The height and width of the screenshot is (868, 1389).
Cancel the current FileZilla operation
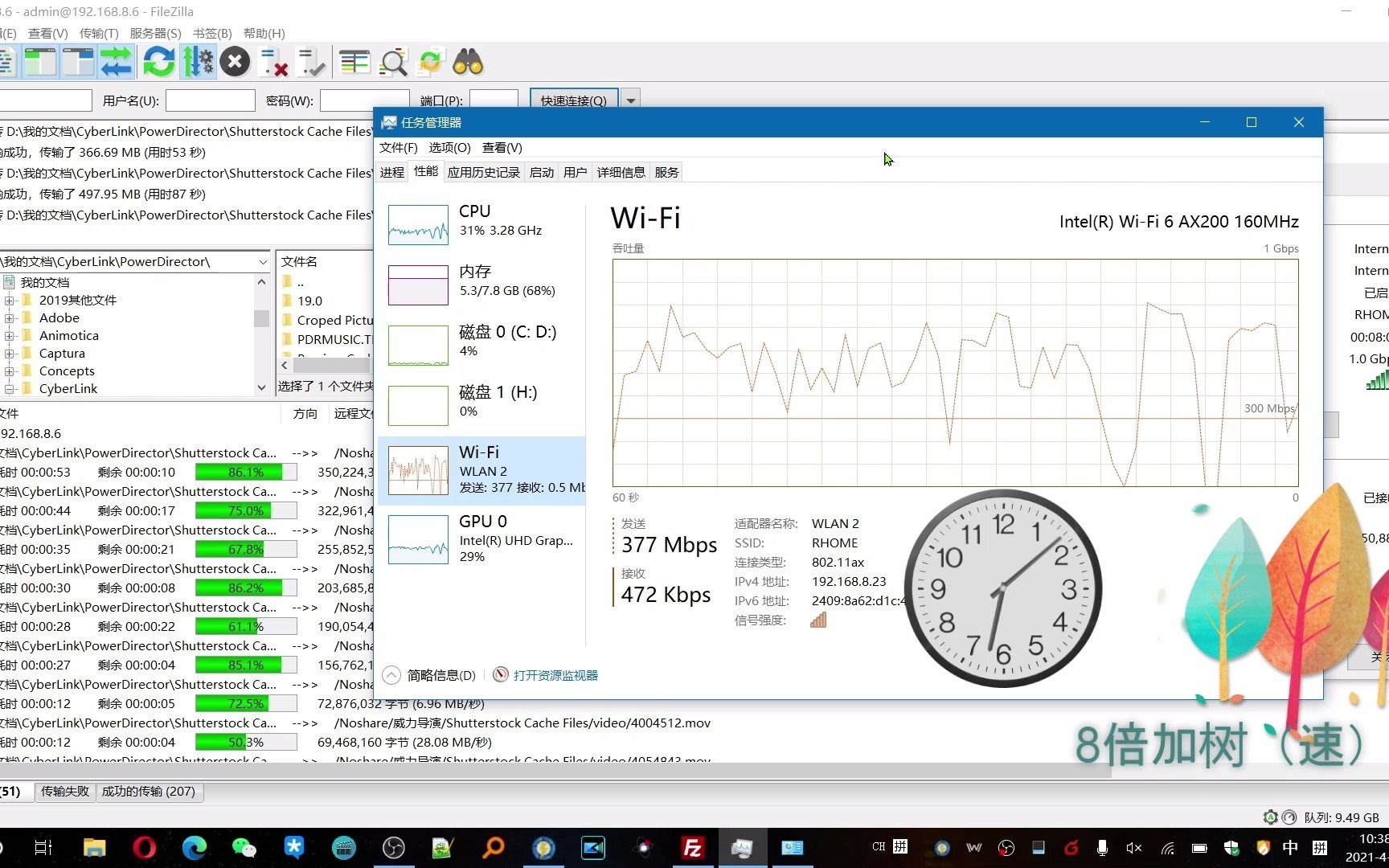(235, 62)
